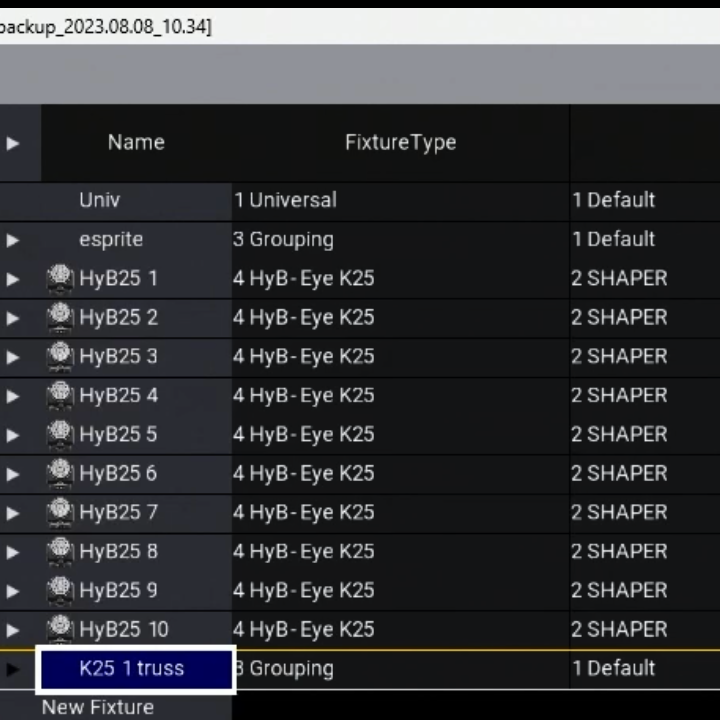
Task: Click 3 Grouping type in esprite row
Action: click(400, 240)
